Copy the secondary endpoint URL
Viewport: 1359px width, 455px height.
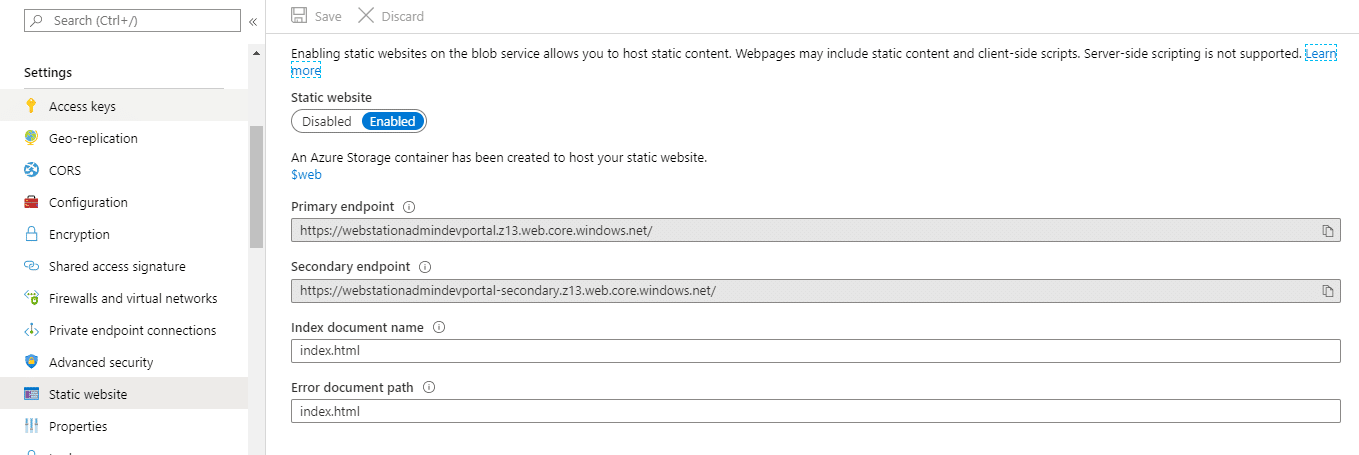click(1328, 291)
